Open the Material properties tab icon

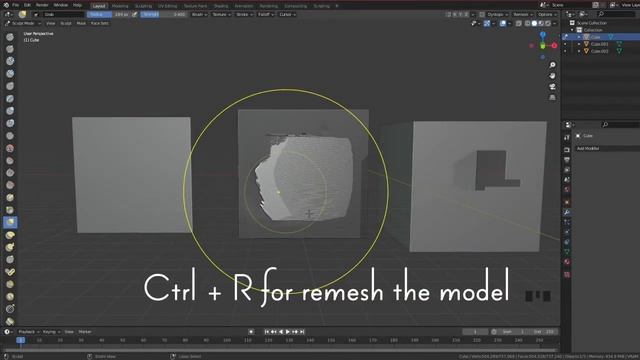click(567, 262)
